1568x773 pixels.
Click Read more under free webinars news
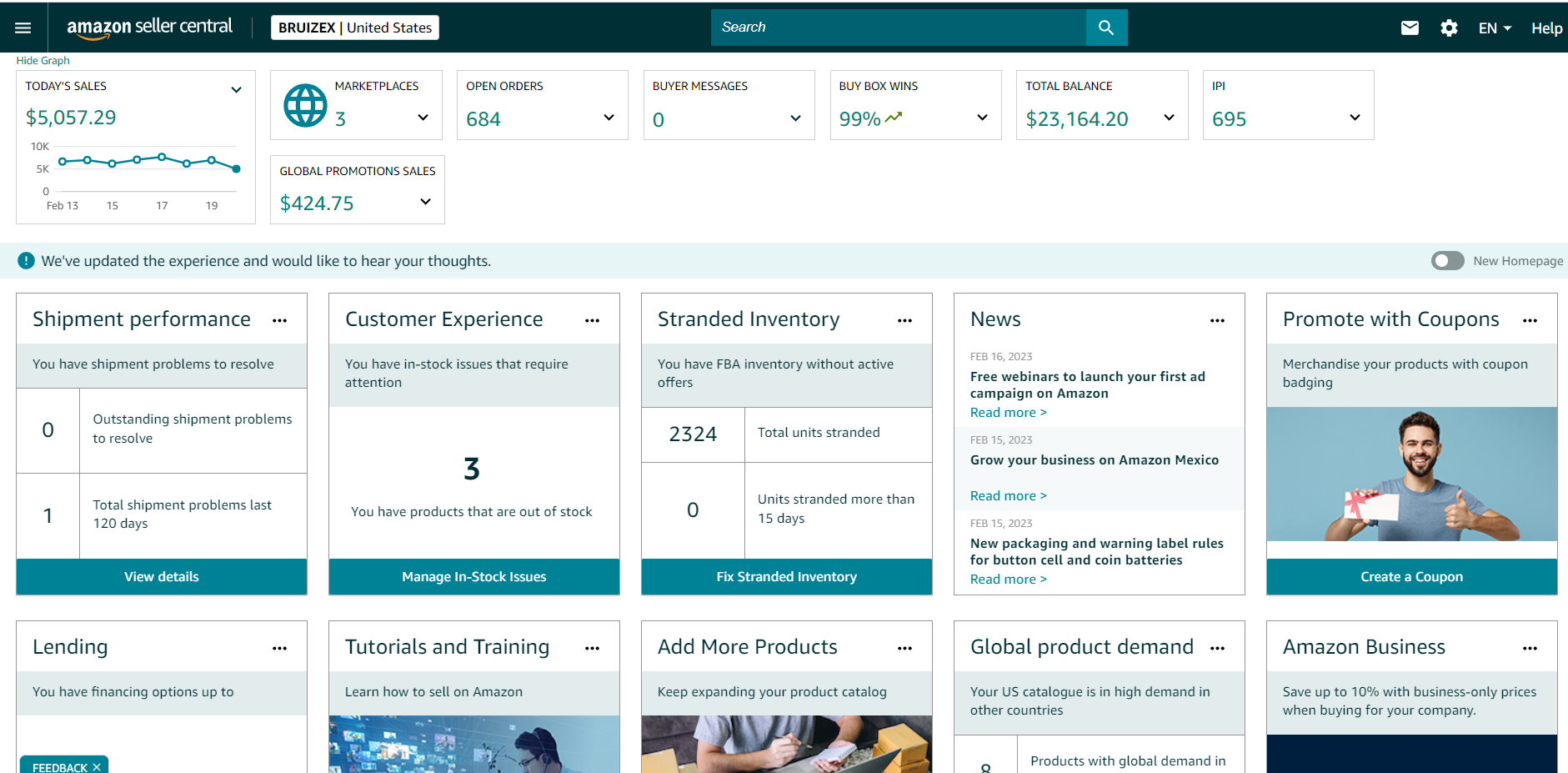click(x=1009, y=413)
